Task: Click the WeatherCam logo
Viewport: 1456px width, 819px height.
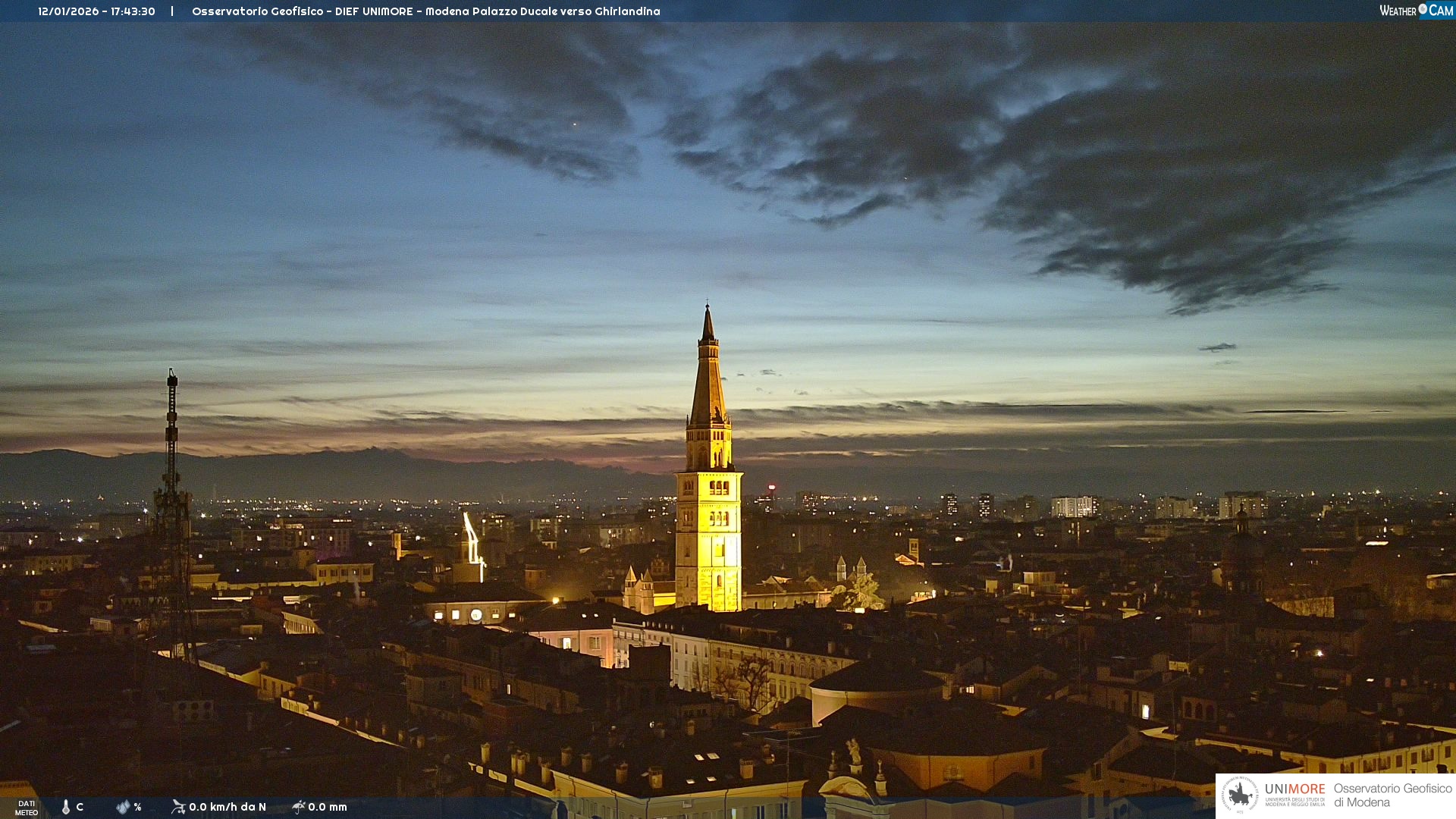Action: [1416, 11]
